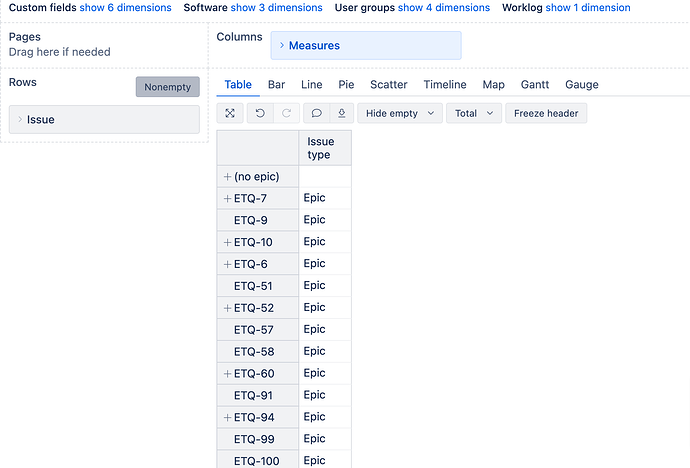
Task: Expand ETQ-94 using the plus icon
Action: (228, 417)
